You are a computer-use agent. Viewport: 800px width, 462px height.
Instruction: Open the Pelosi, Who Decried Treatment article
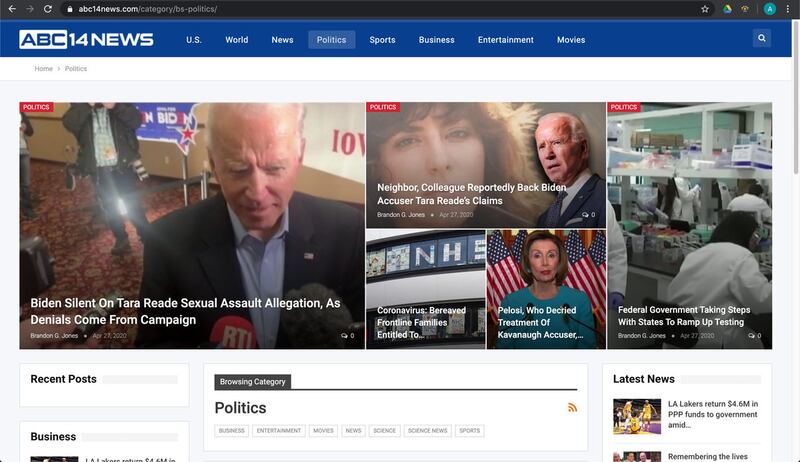tap(540, 322)
